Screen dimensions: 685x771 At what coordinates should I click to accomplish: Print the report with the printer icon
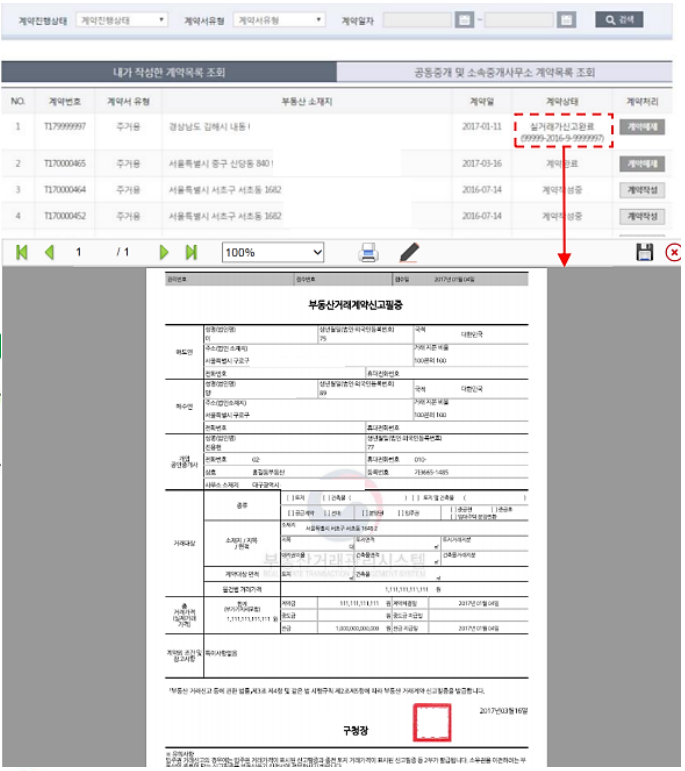coord(368,252)
